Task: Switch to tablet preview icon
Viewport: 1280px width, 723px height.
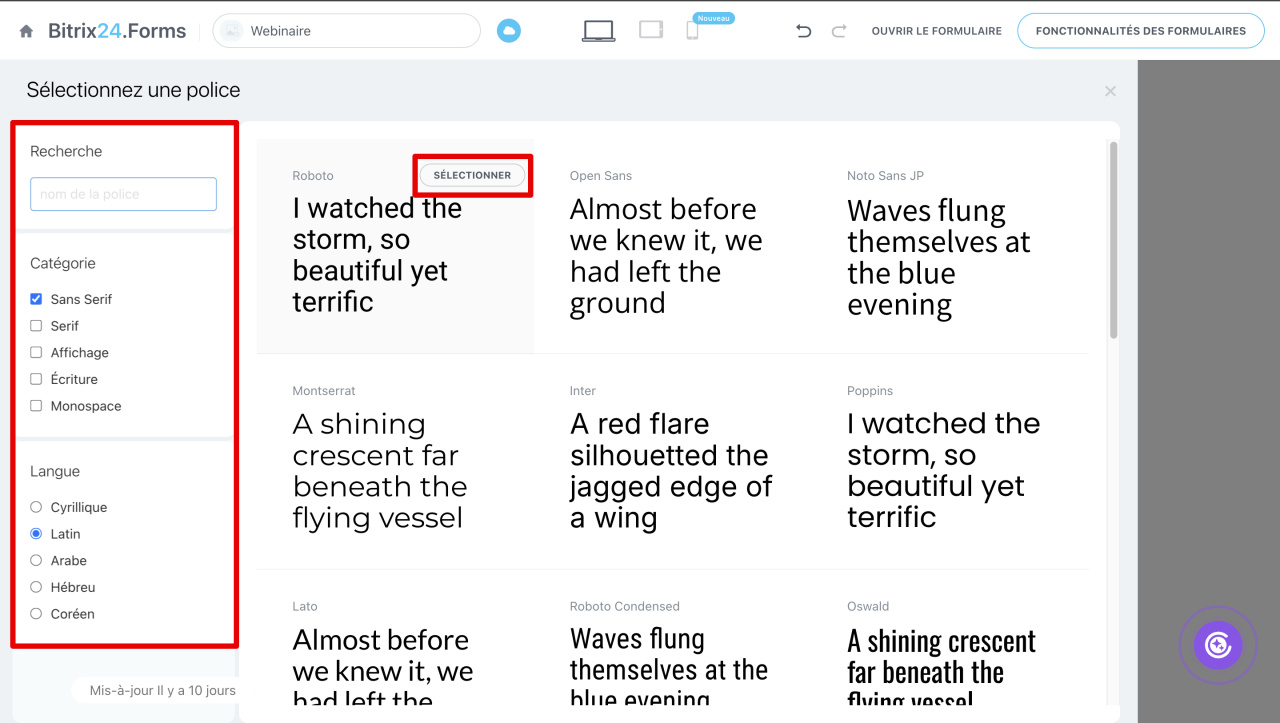Action: point(651,30)
